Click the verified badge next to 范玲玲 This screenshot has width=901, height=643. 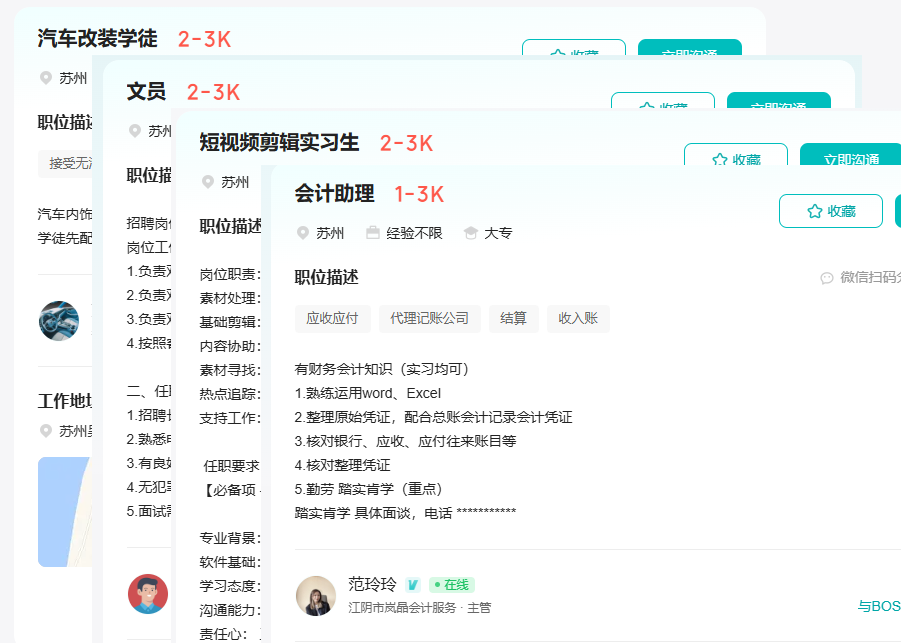pos(413,585)
